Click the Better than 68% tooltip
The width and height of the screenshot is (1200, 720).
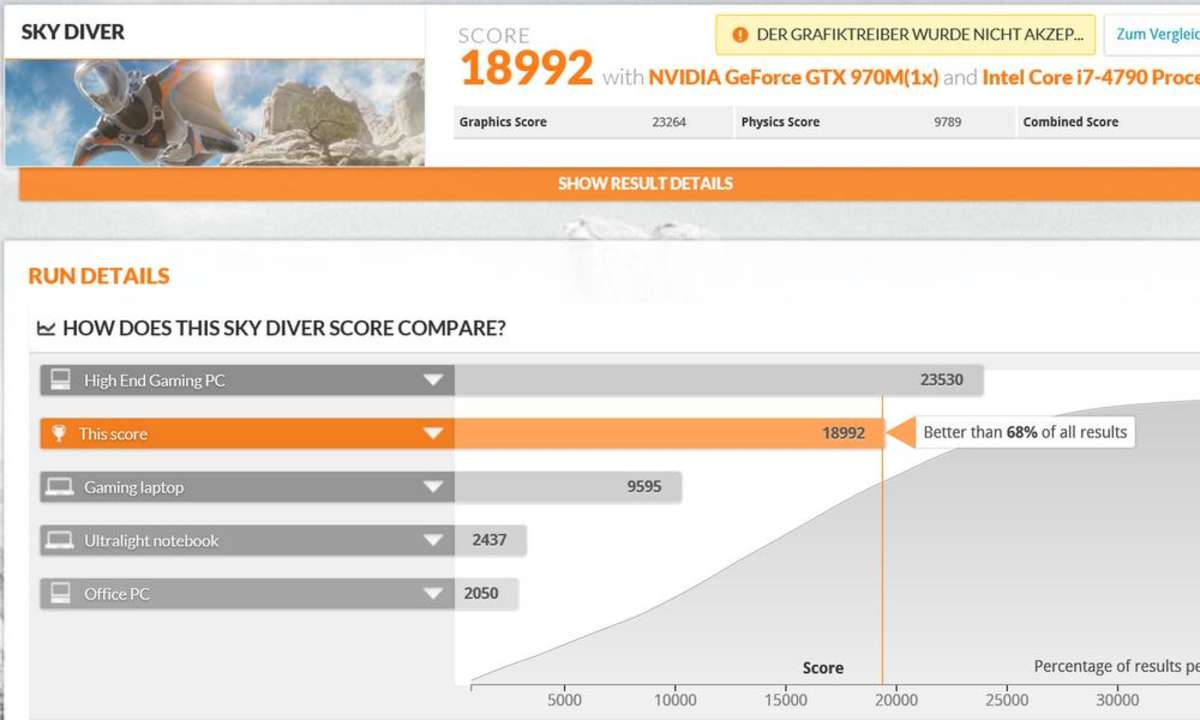tap(1025, 432)
